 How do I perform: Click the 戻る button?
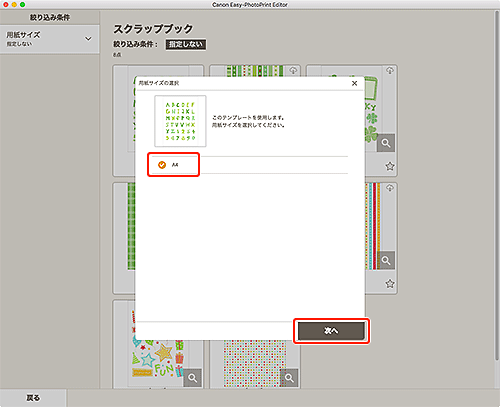[33, 398]
